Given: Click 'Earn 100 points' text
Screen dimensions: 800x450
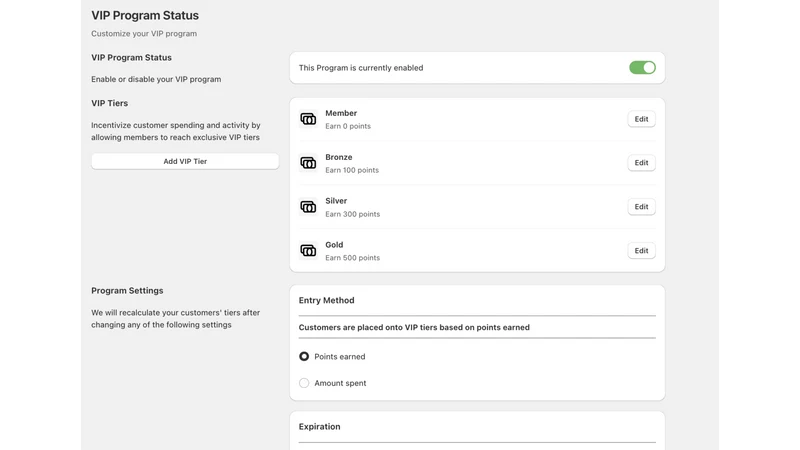Looking at the screenshot, I should tap(352, 170).
